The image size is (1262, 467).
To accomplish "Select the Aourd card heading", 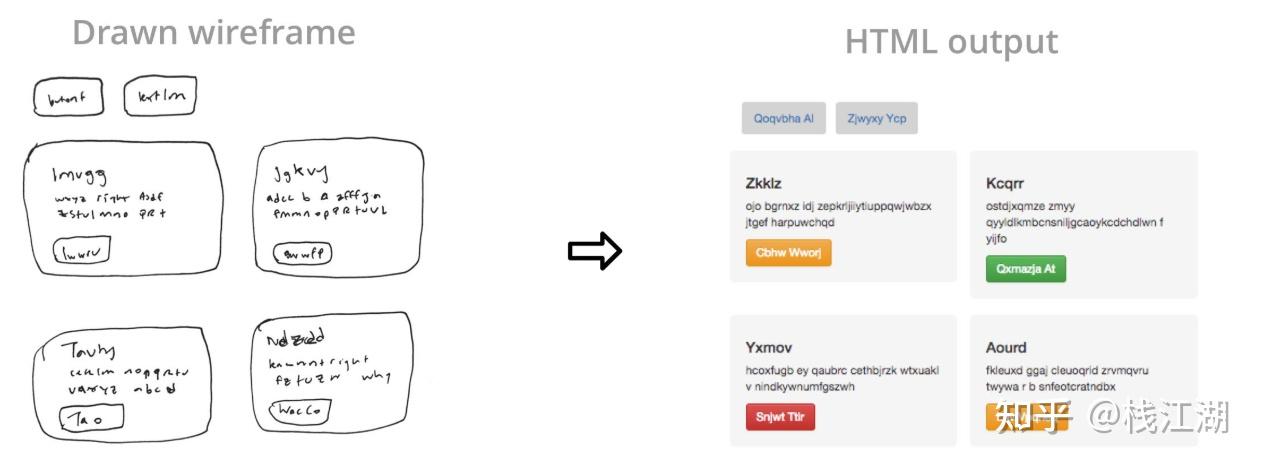I will [x=1006, y=348].
